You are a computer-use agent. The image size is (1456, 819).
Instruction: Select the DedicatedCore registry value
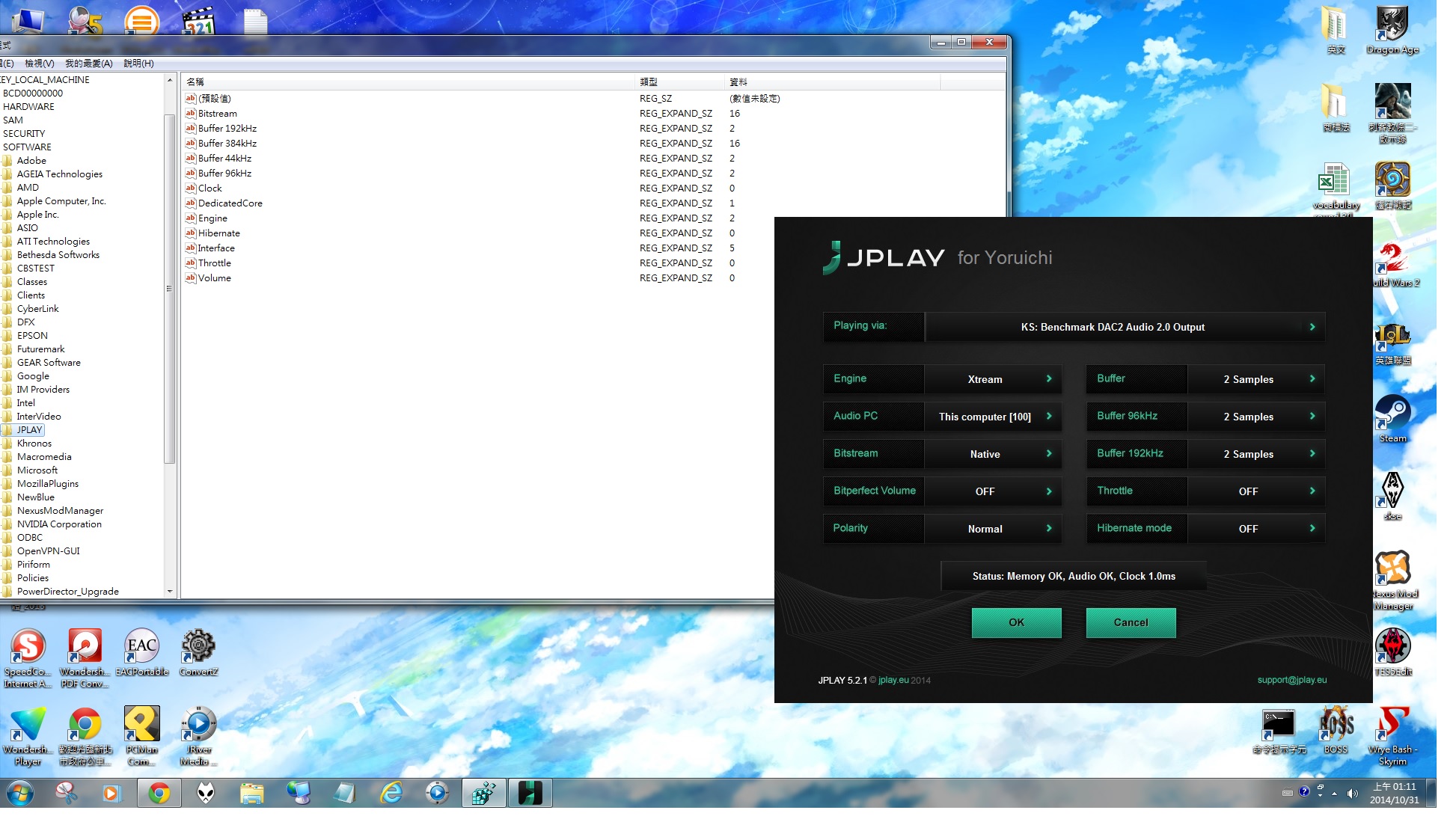[230, 203]
